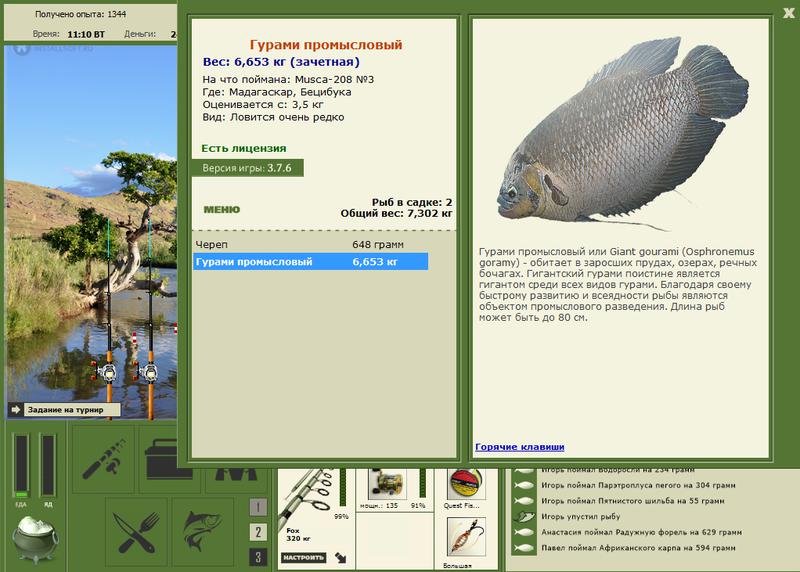800x572 pixels.
Task: Click message Игорь упустил рыбу
Action: pos(581,516)
